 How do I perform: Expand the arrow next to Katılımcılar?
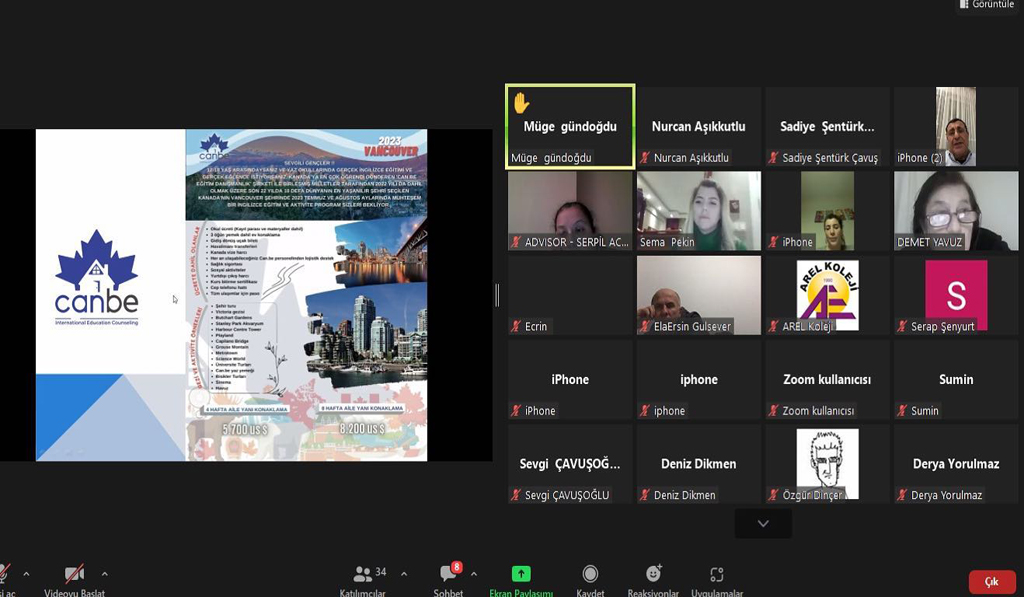404,574
